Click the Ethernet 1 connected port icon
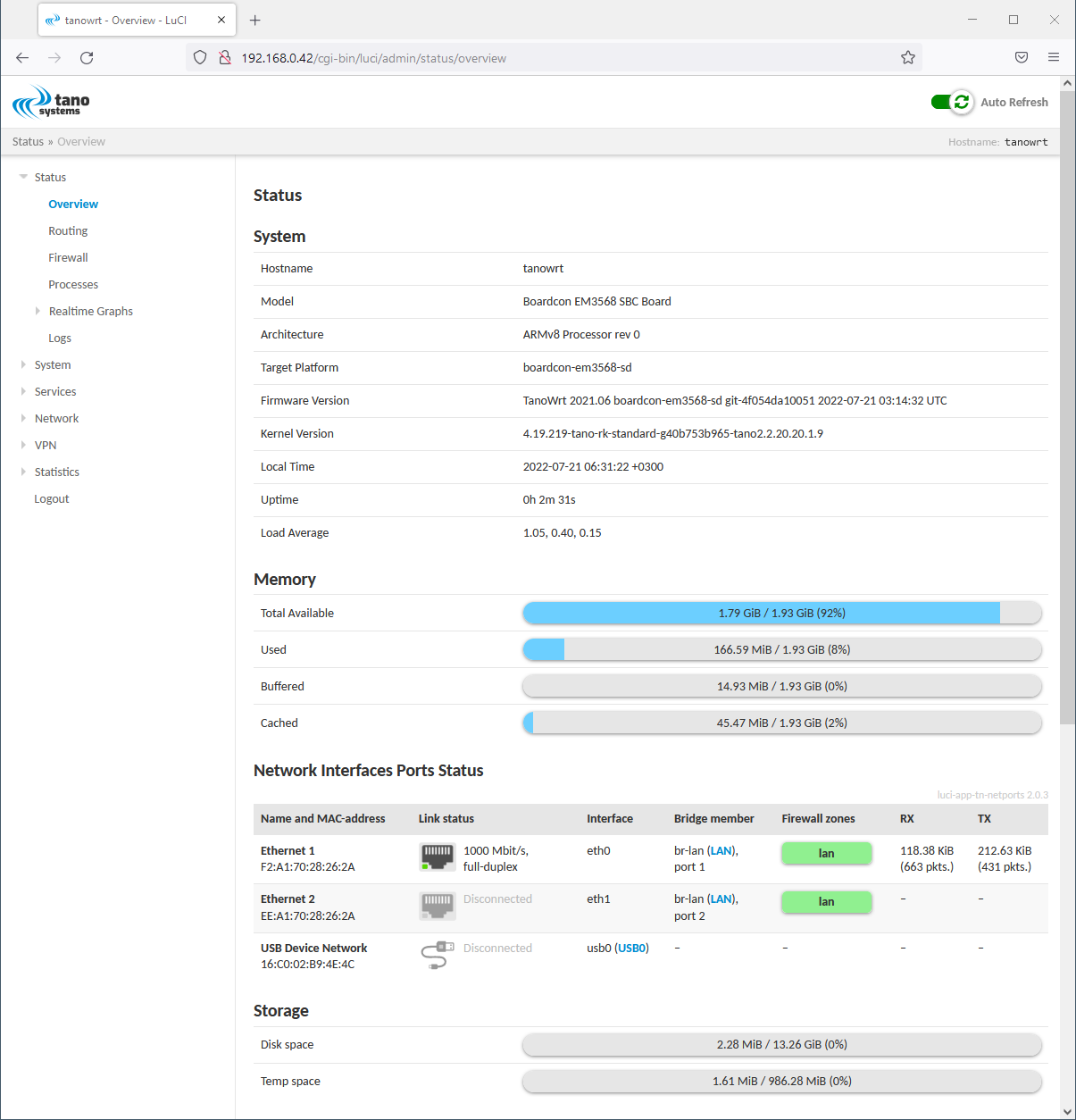 pyautogui.click(x=438, y=857)
